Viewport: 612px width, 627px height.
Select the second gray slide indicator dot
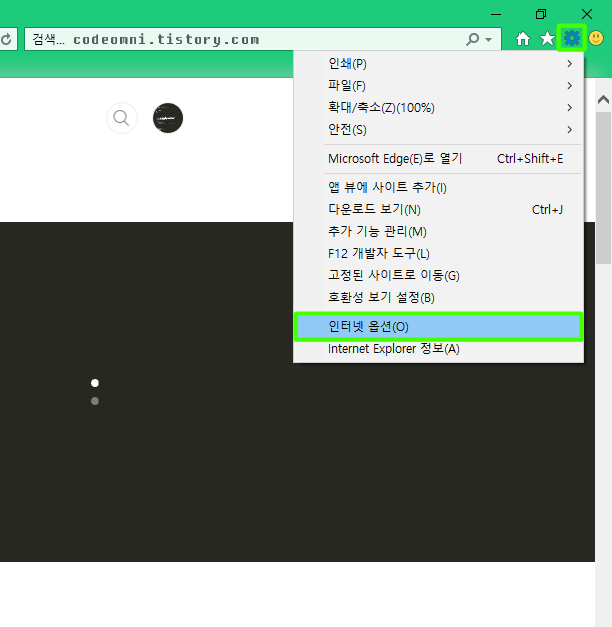[x=95, y=401]
